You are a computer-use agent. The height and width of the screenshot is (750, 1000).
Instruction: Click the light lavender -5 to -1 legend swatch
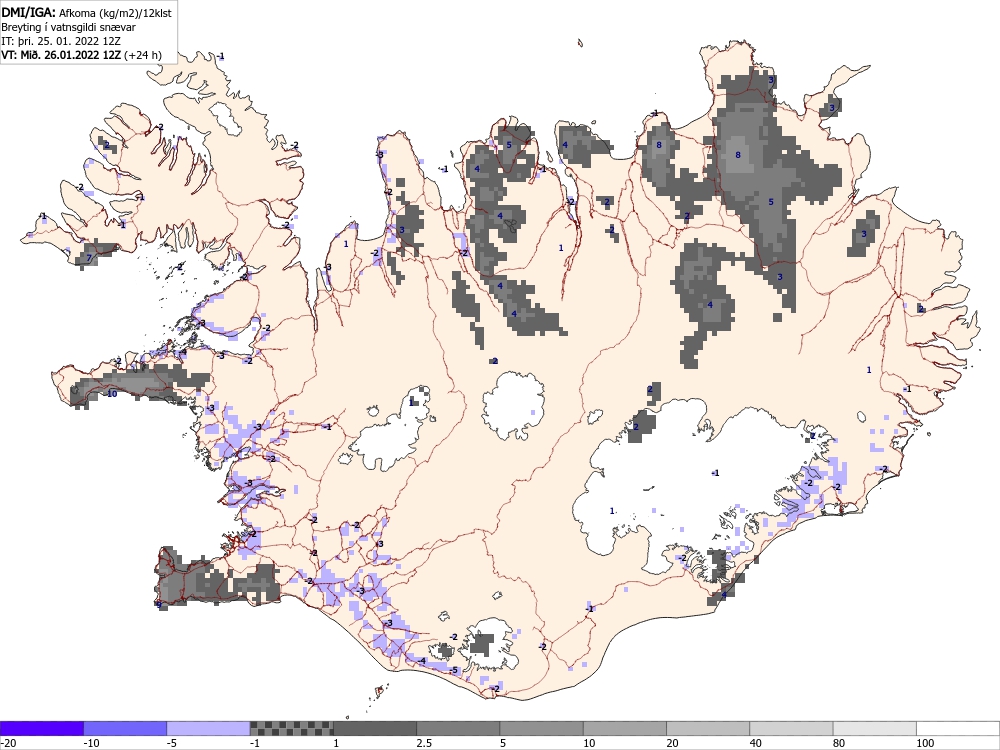208,728
